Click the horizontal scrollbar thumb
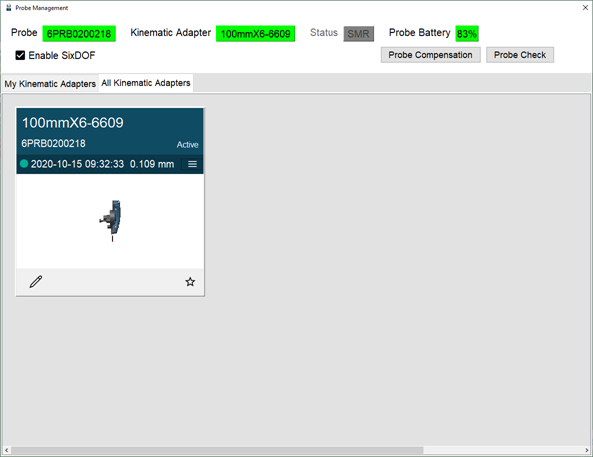This screenshot has width=593, height=457. [x=217, y=450]
